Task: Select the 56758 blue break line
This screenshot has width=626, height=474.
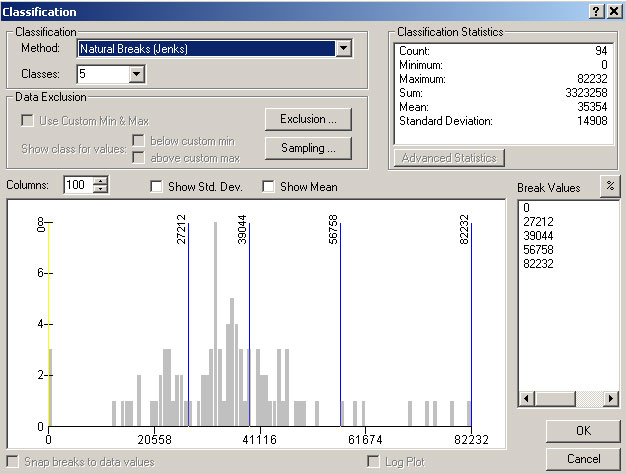Action: 341,324
